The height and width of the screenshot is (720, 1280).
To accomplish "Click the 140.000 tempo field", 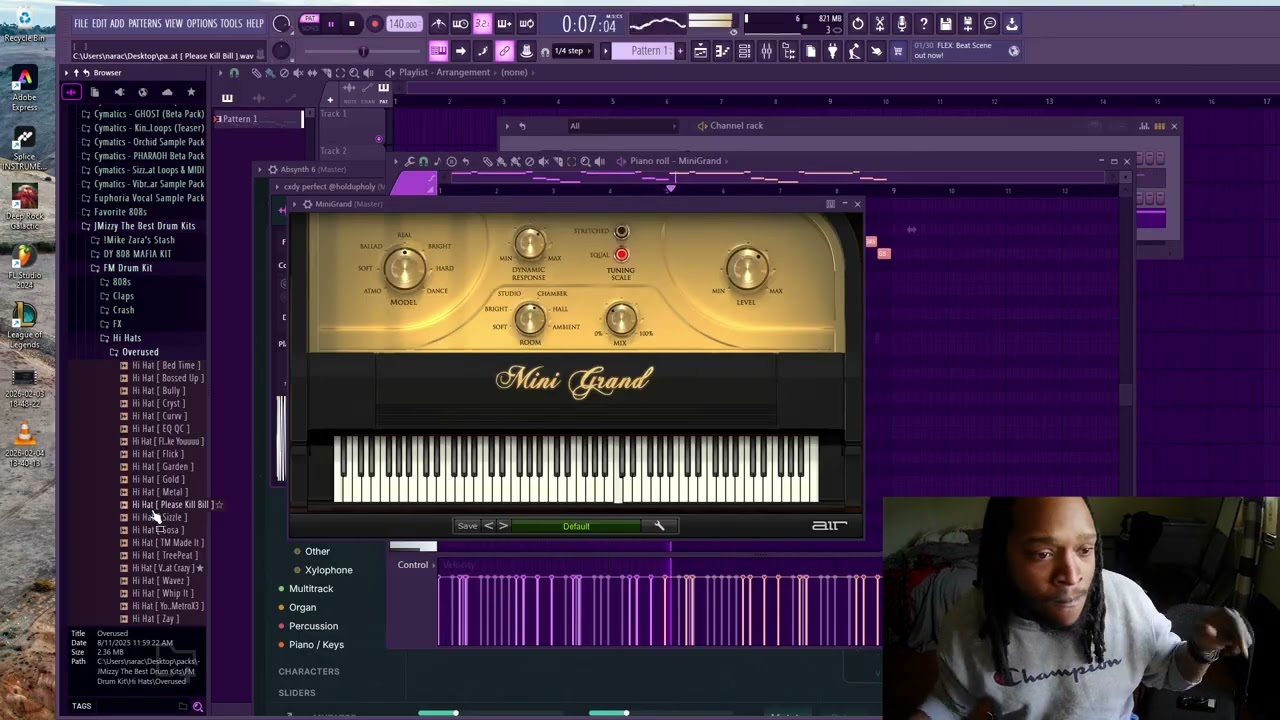I will pos(403,23).
